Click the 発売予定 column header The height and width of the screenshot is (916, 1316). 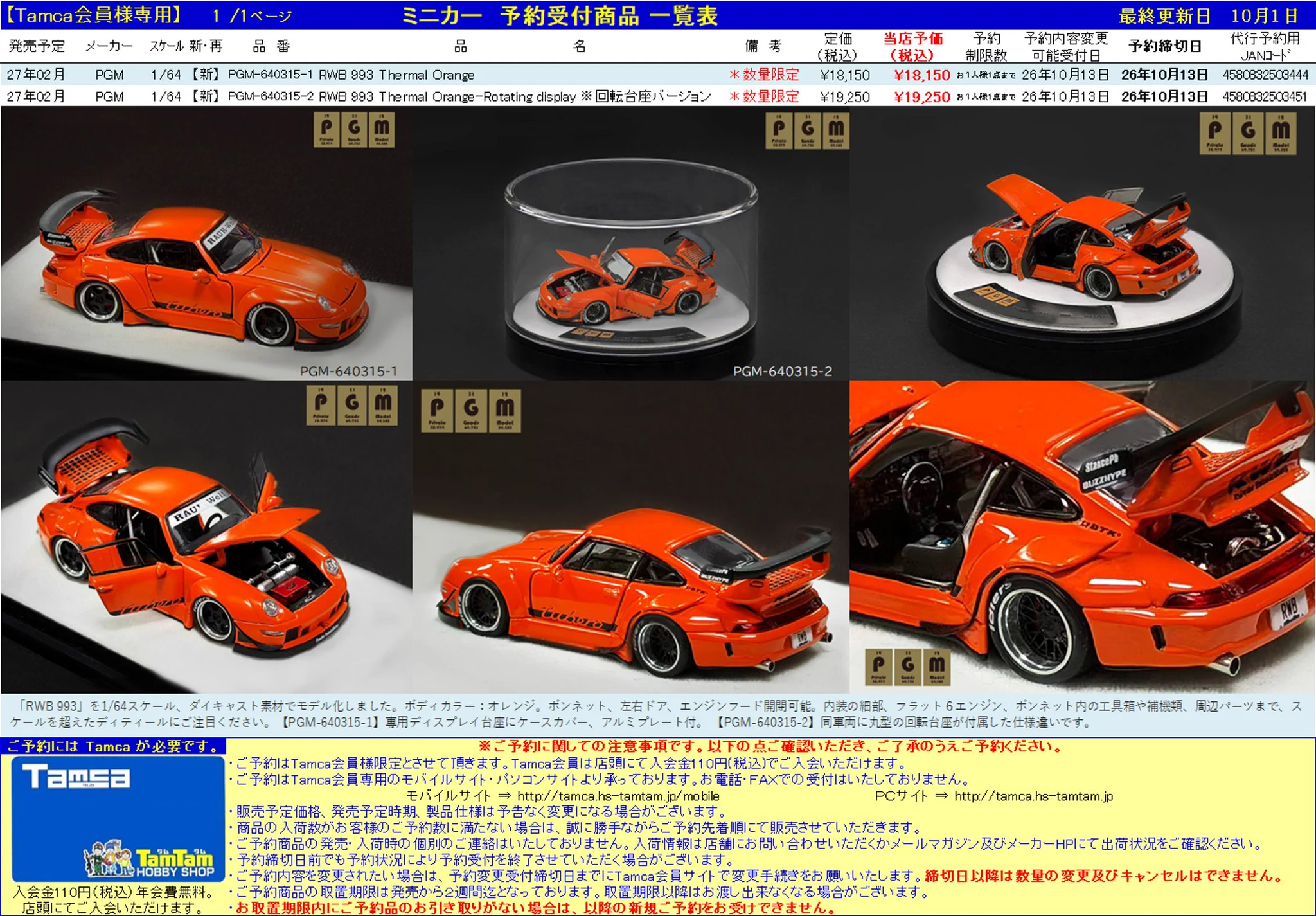pos(37,46)
